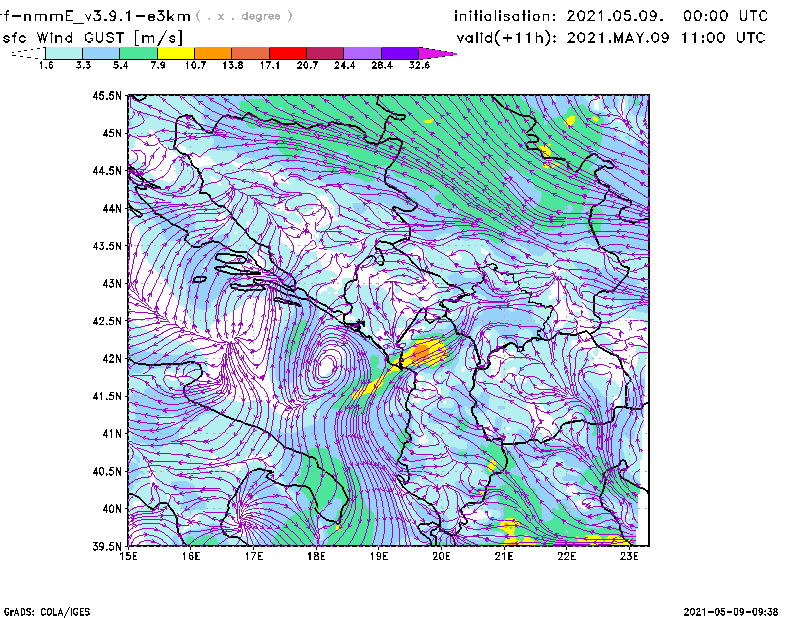Click the colorbar value '1.6'

tap(46, 65)
